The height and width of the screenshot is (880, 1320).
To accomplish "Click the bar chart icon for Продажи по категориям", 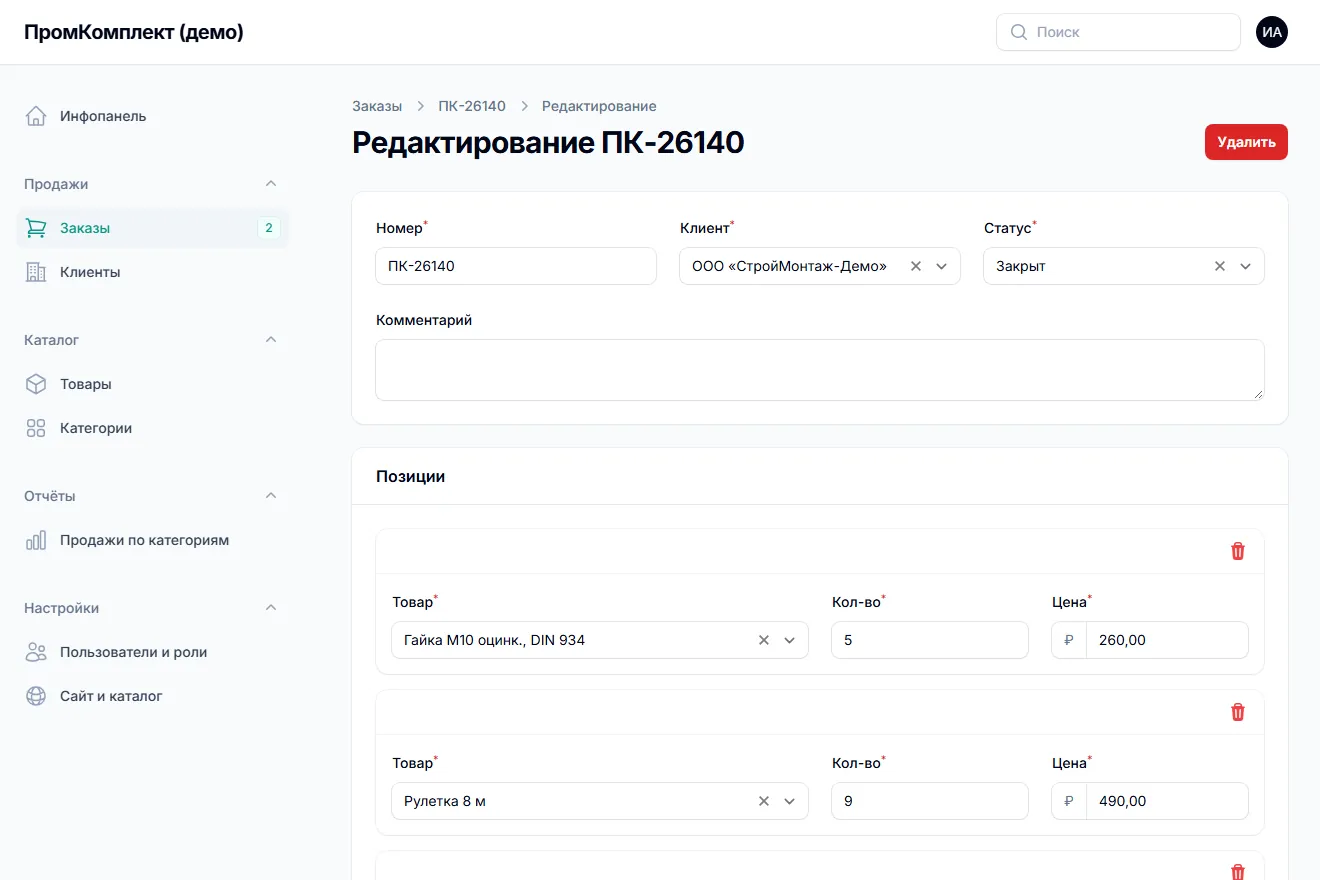I will pos(36,540).
